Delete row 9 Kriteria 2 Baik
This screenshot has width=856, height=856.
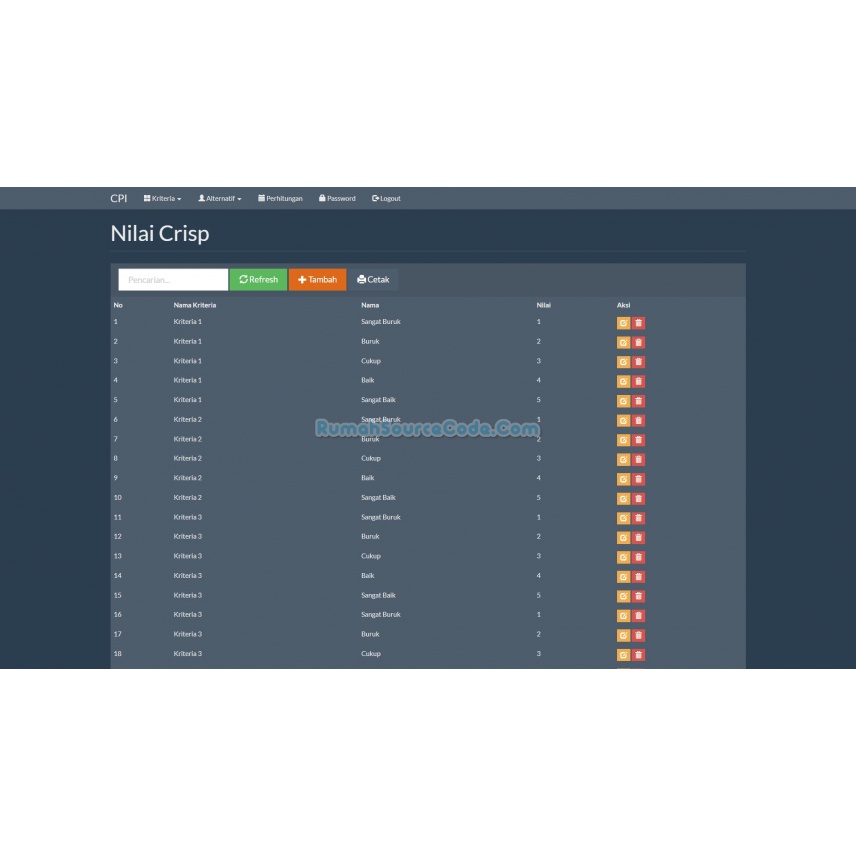(x=638, y=479)
